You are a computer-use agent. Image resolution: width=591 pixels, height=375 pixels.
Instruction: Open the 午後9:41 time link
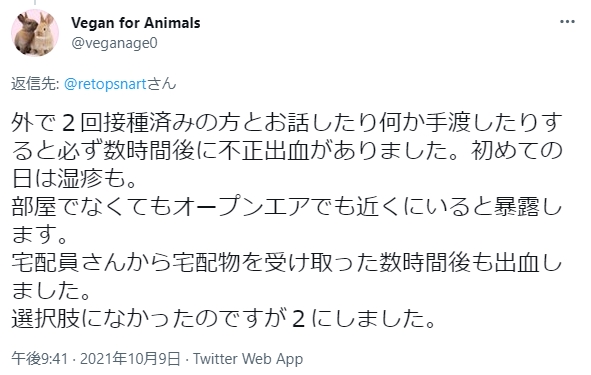click(40, 358)
